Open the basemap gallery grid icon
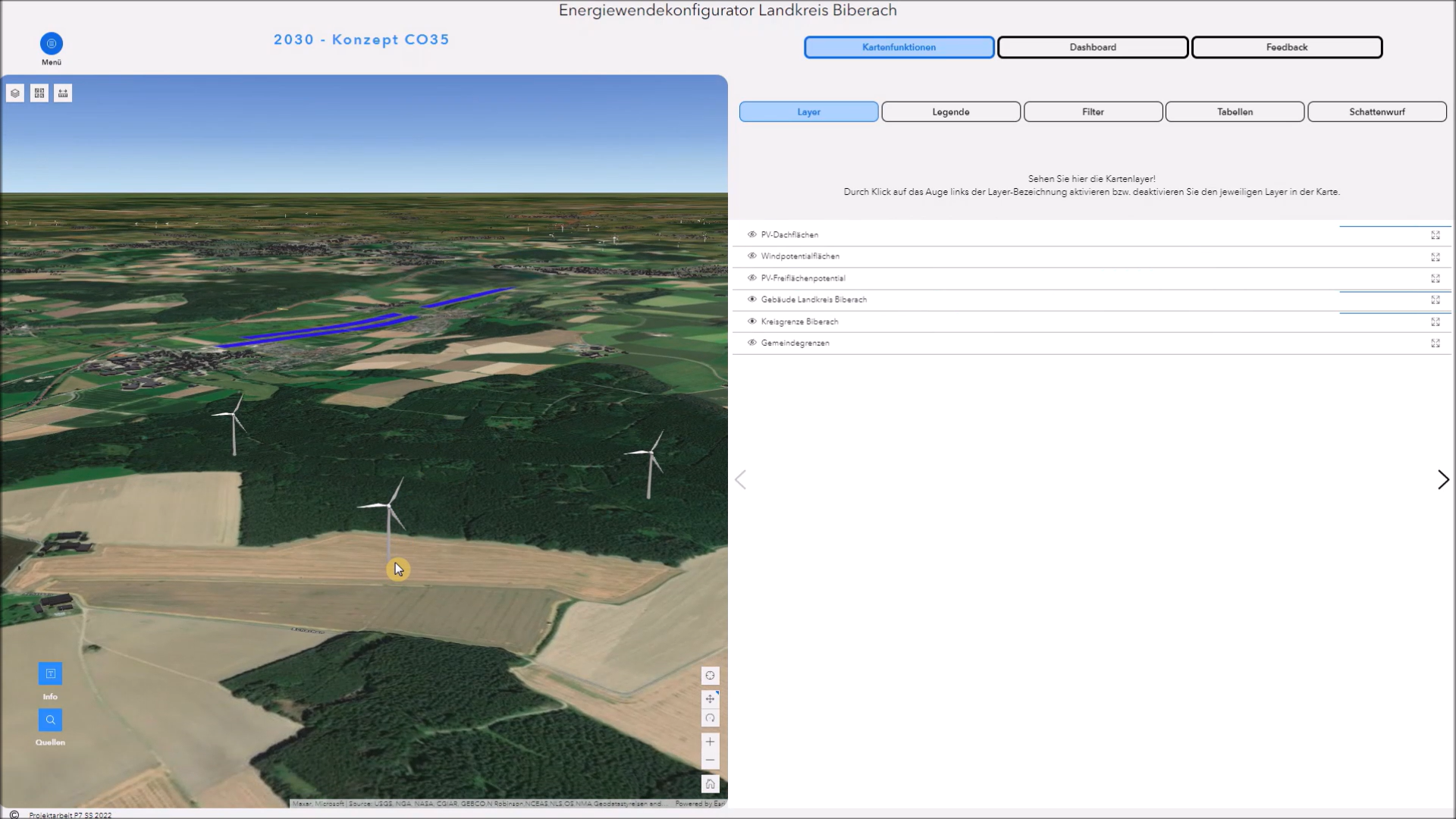Screen dimensions: 1456x819 [x=39, y=93]
